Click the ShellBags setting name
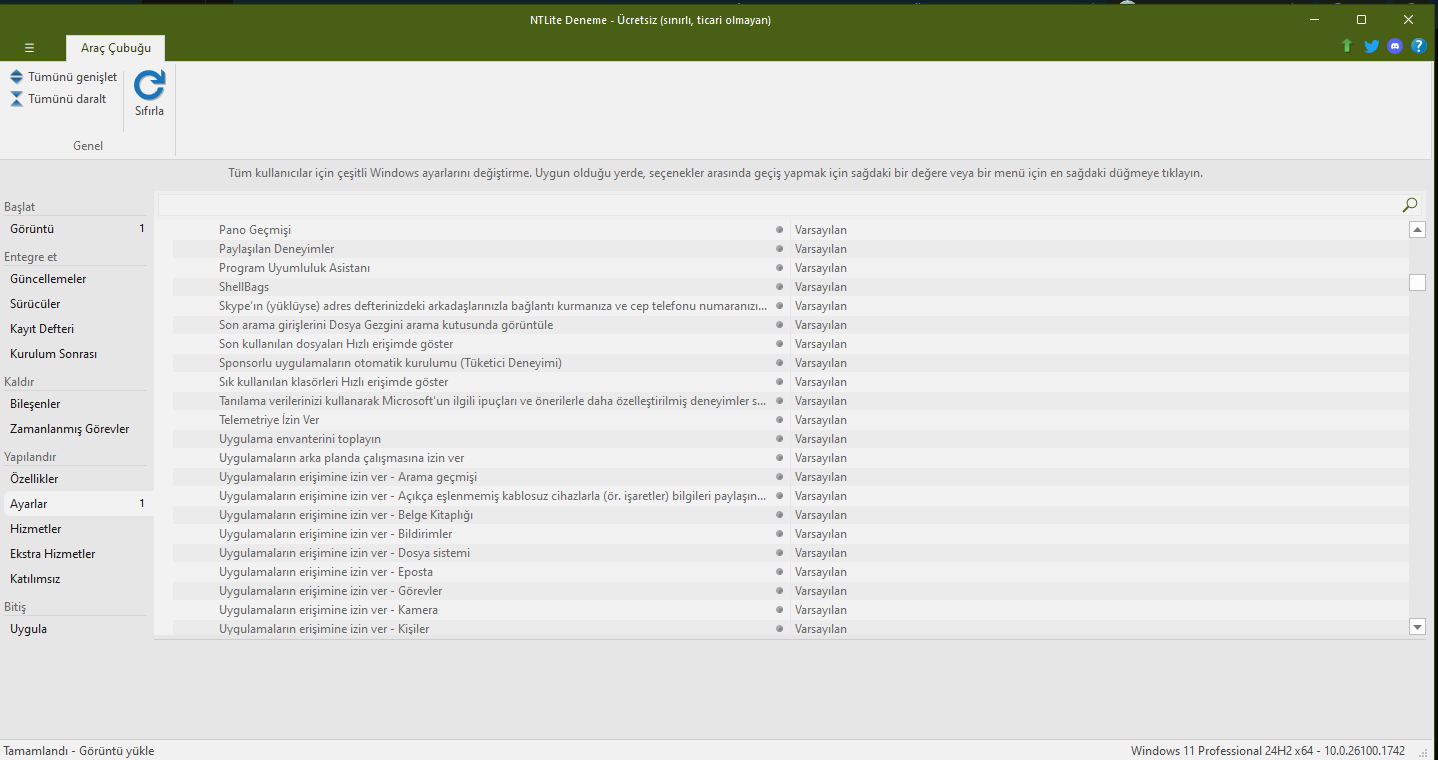This screenshot has height=760, width=1438. tap(244, 287)
